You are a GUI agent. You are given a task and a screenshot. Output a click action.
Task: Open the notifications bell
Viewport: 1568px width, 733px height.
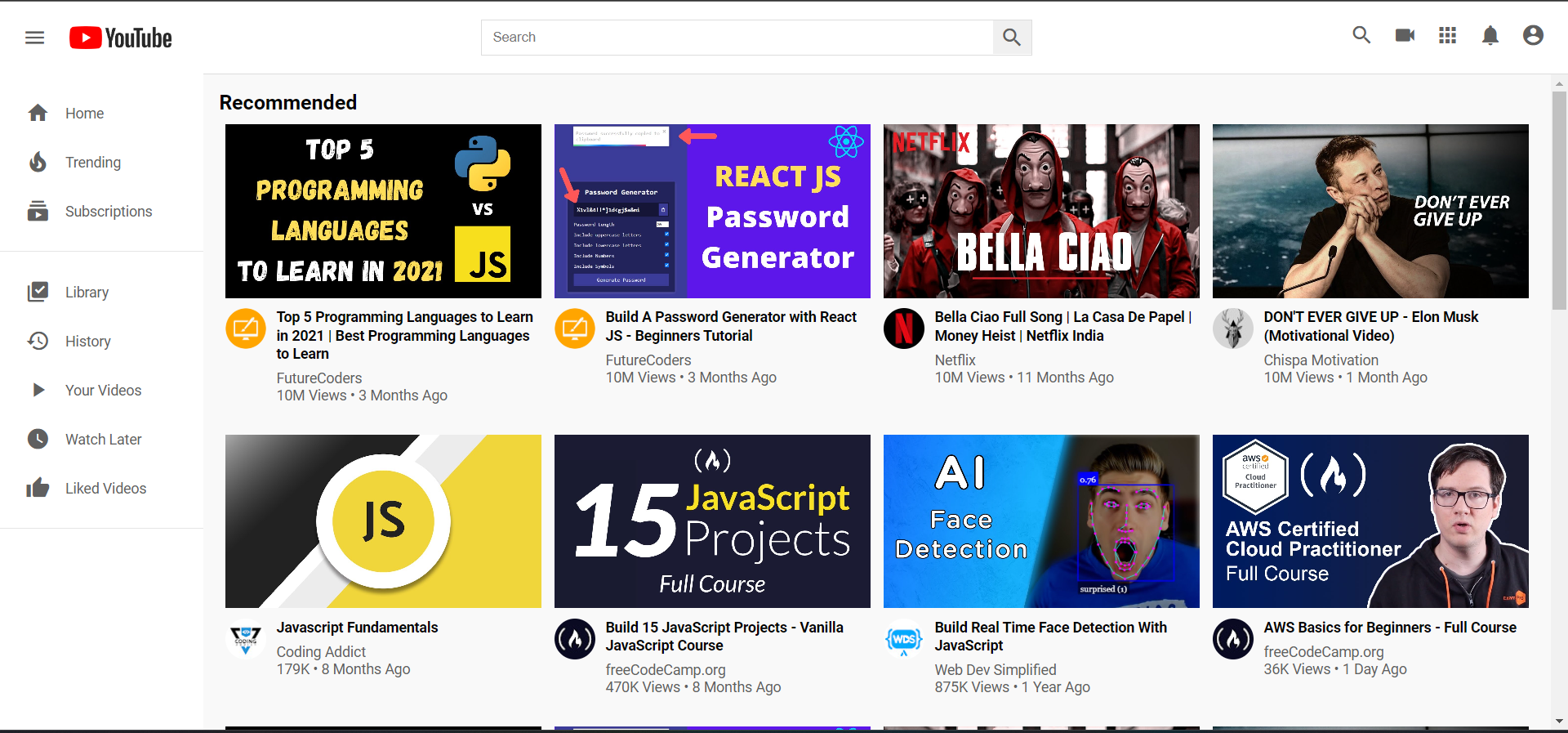[1490, 35]
